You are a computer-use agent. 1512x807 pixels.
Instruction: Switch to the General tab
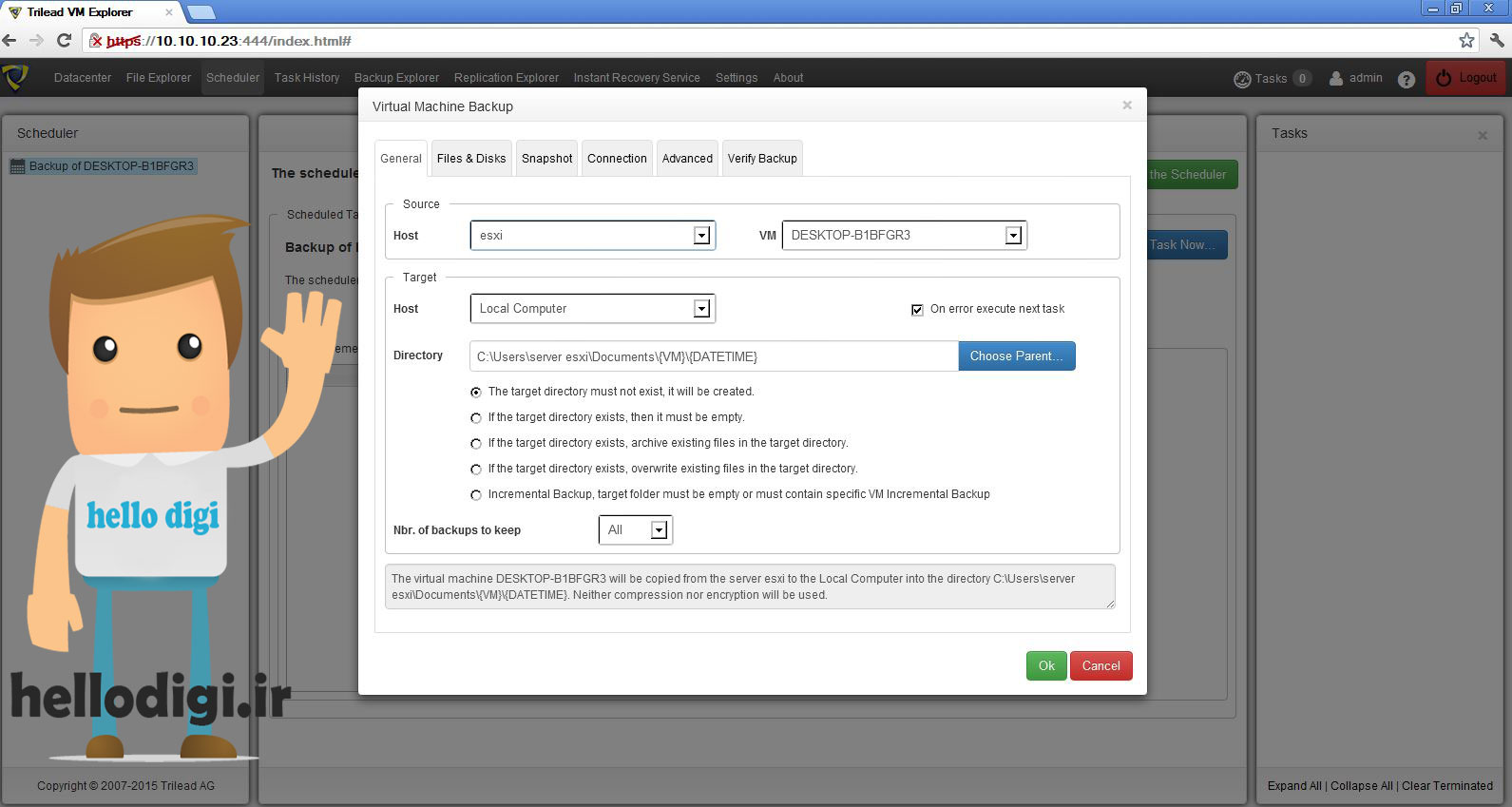(x=401, y=159)
